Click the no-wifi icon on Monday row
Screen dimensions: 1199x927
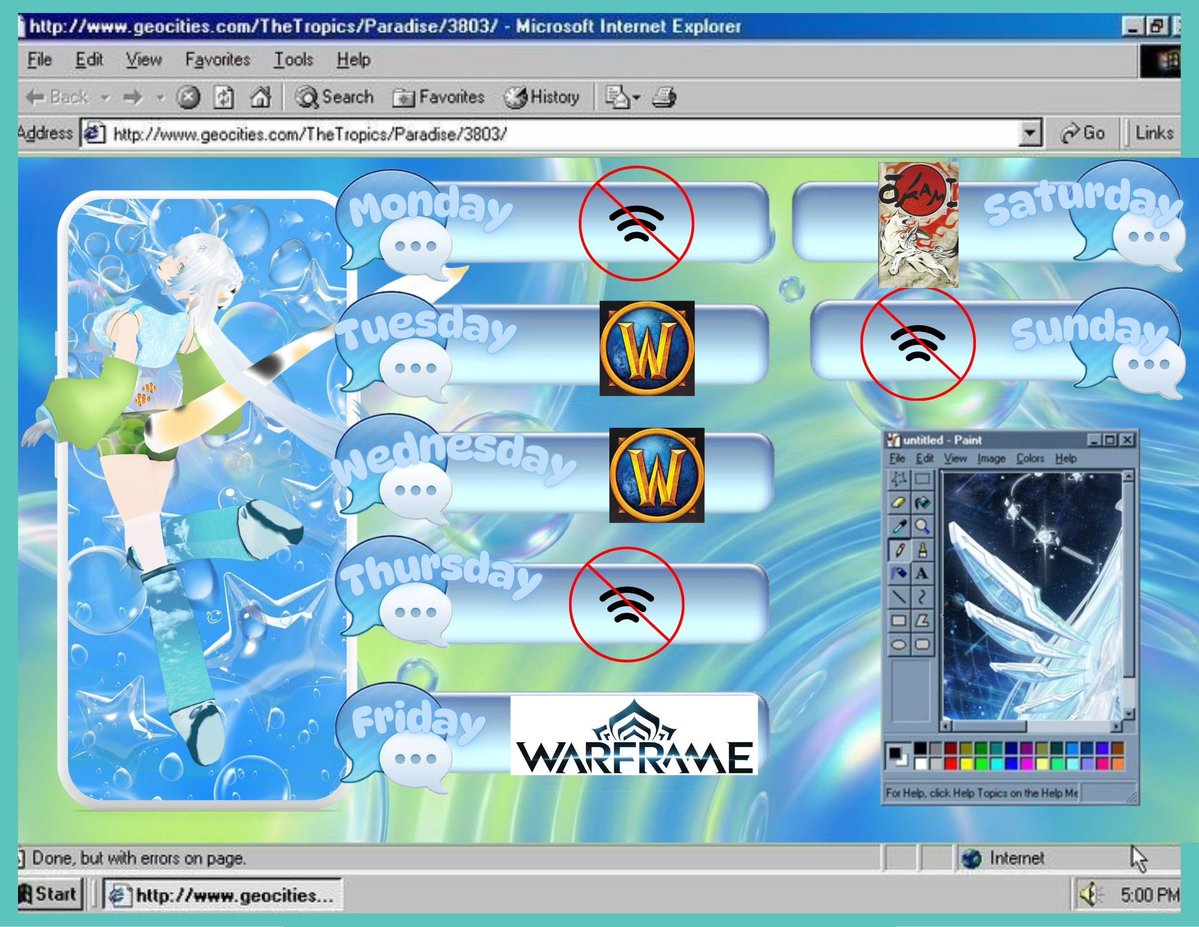pos(636,223)
